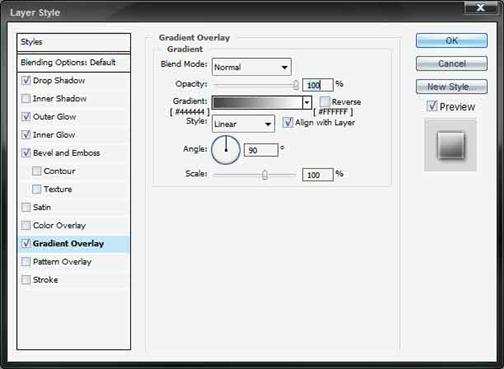Click the Angle value field

(x=261, y=150)
